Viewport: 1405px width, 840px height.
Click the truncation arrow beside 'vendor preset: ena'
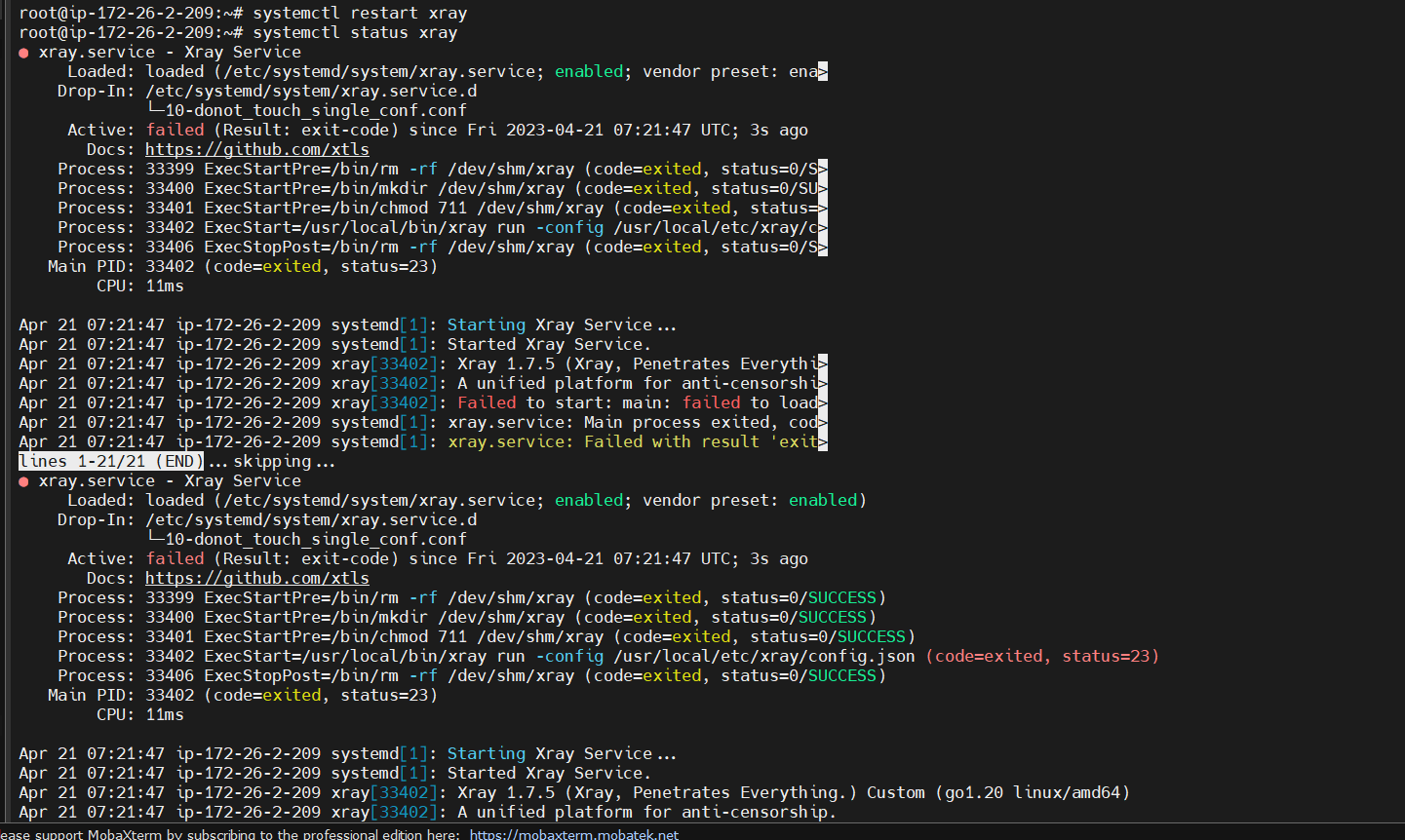(822, 70)
